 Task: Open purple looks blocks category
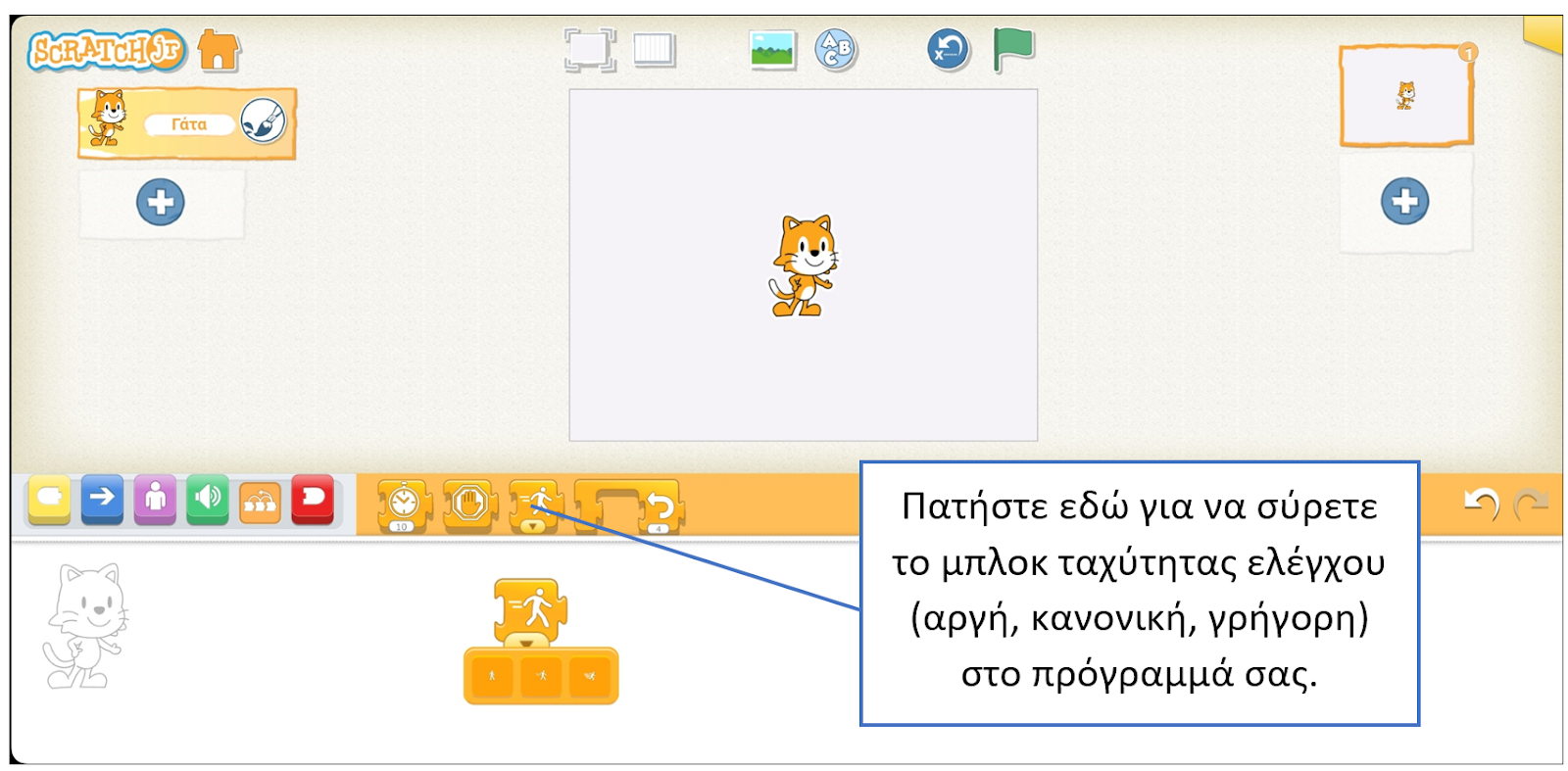coord(155,500)
